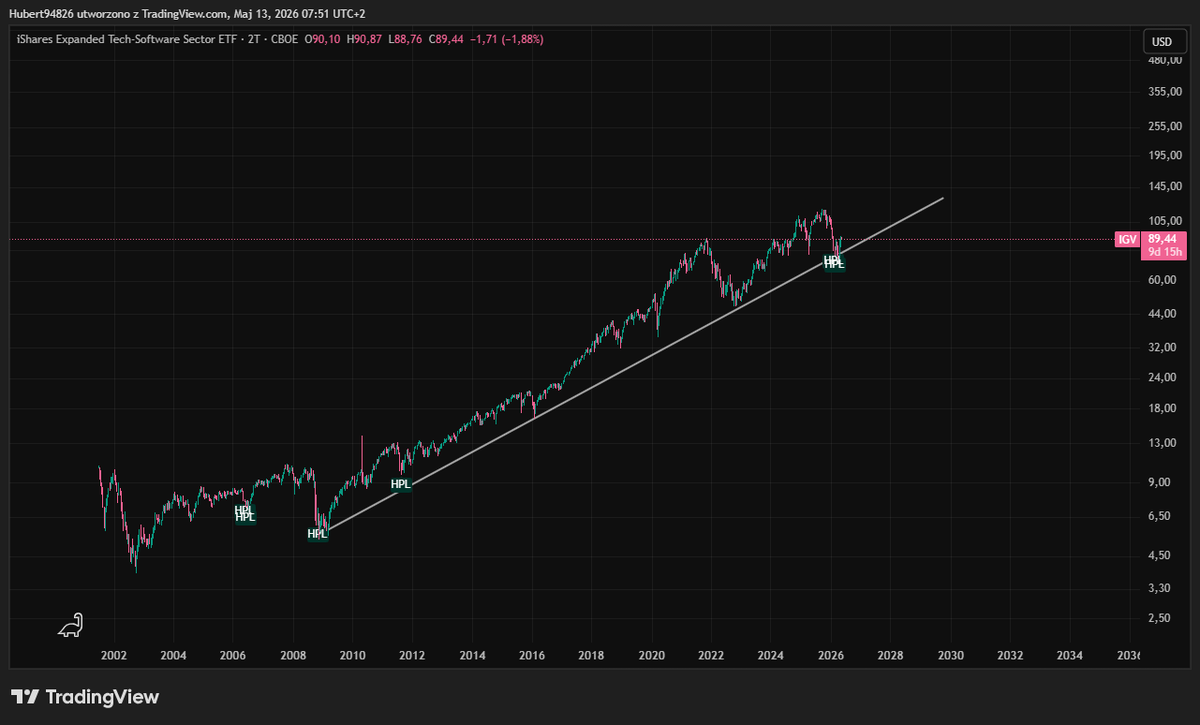This screenshot has height=725, width=1200.
Task: Click the 4,50 price level
Action: pyautogui.click(x=1160, y=555)
